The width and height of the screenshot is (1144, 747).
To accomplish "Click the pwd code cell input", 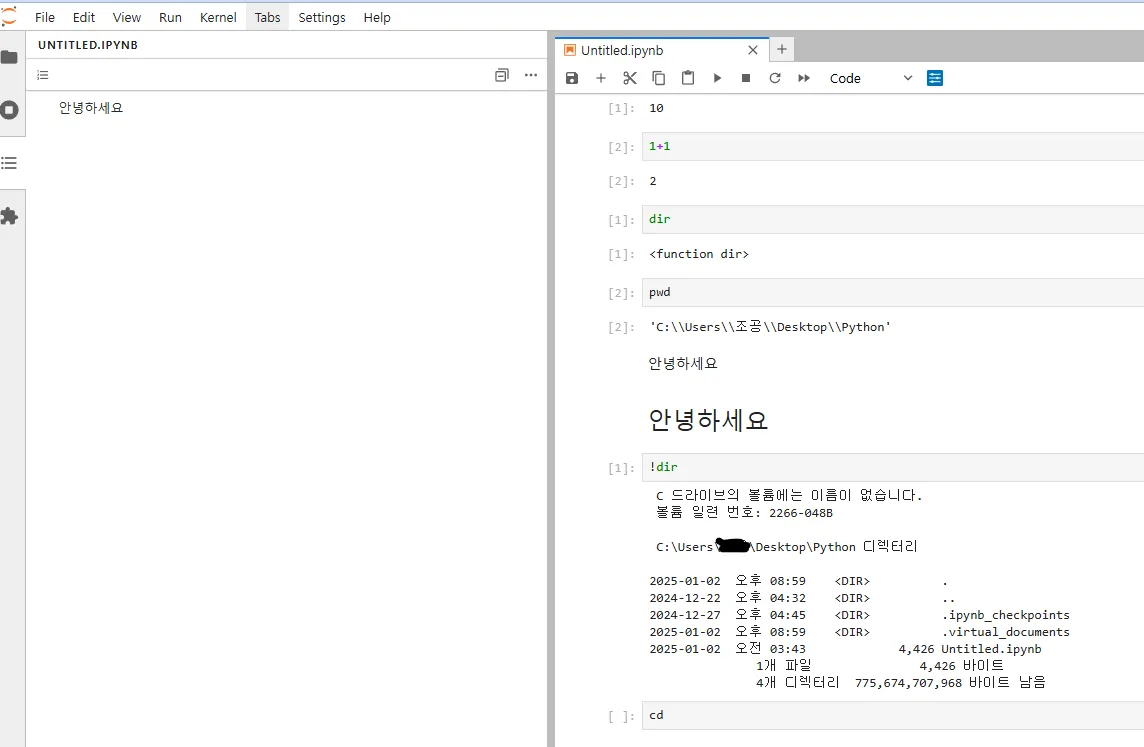I will [893, 293].
